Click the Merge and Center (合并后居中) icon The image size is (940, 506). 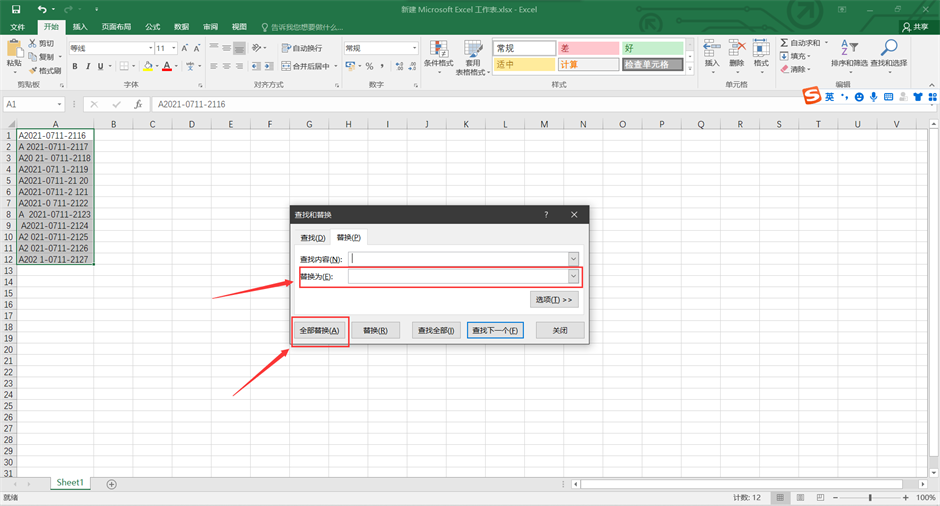click(286, 66)
